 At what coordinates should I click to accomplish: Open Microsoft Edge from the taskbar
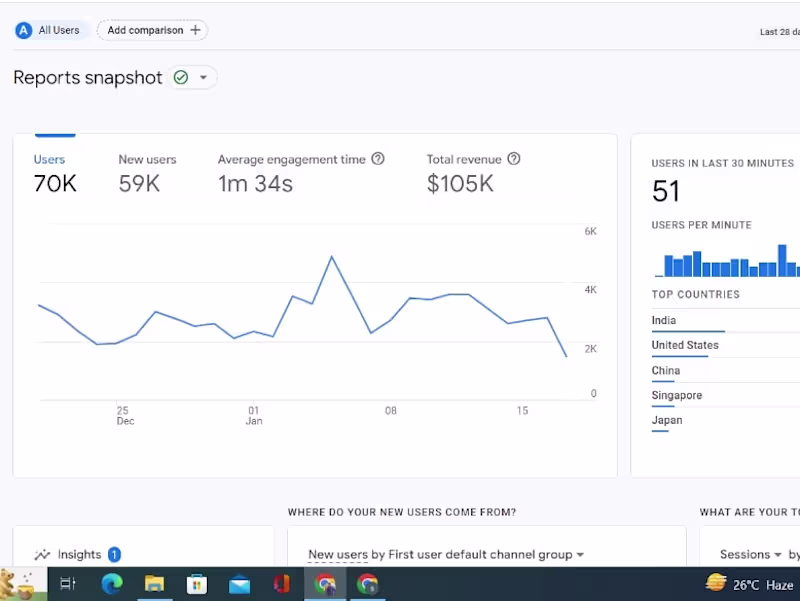click(x=111, y=584)
